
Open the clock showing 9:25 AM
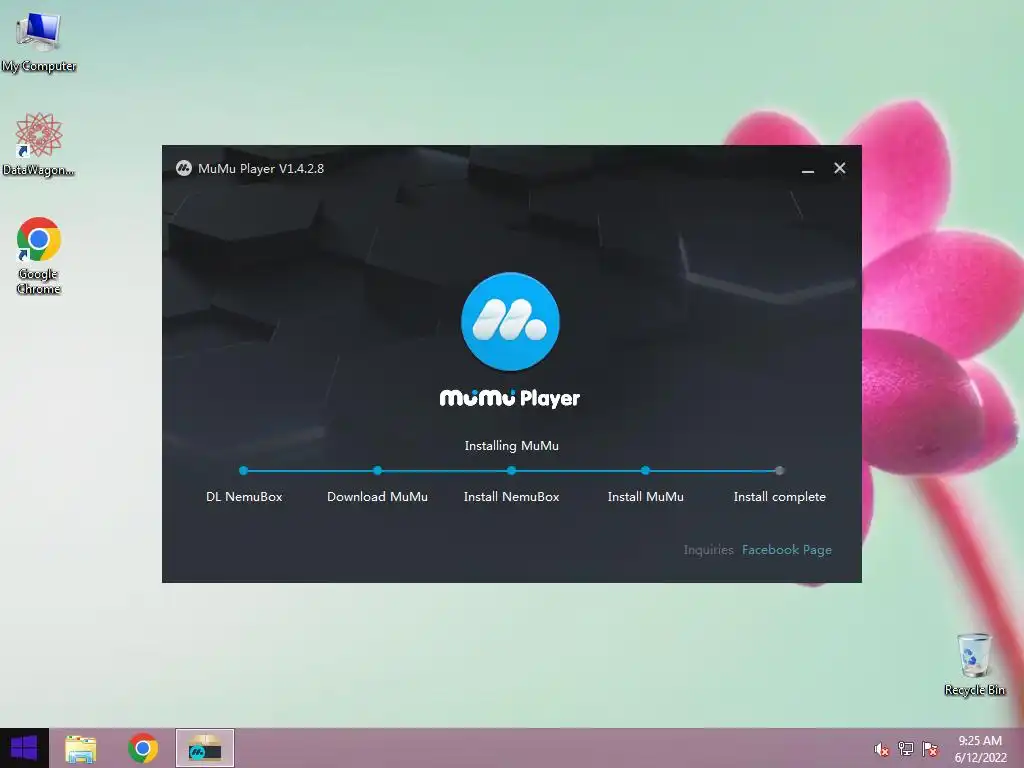click(x=980, y=748)
